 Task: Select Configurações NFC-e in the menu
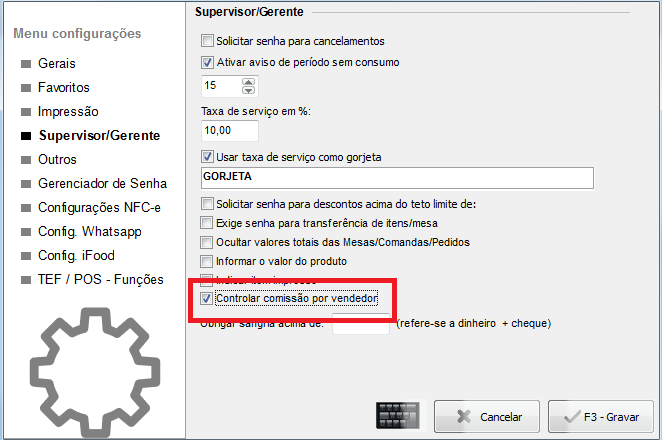[99, 208]
